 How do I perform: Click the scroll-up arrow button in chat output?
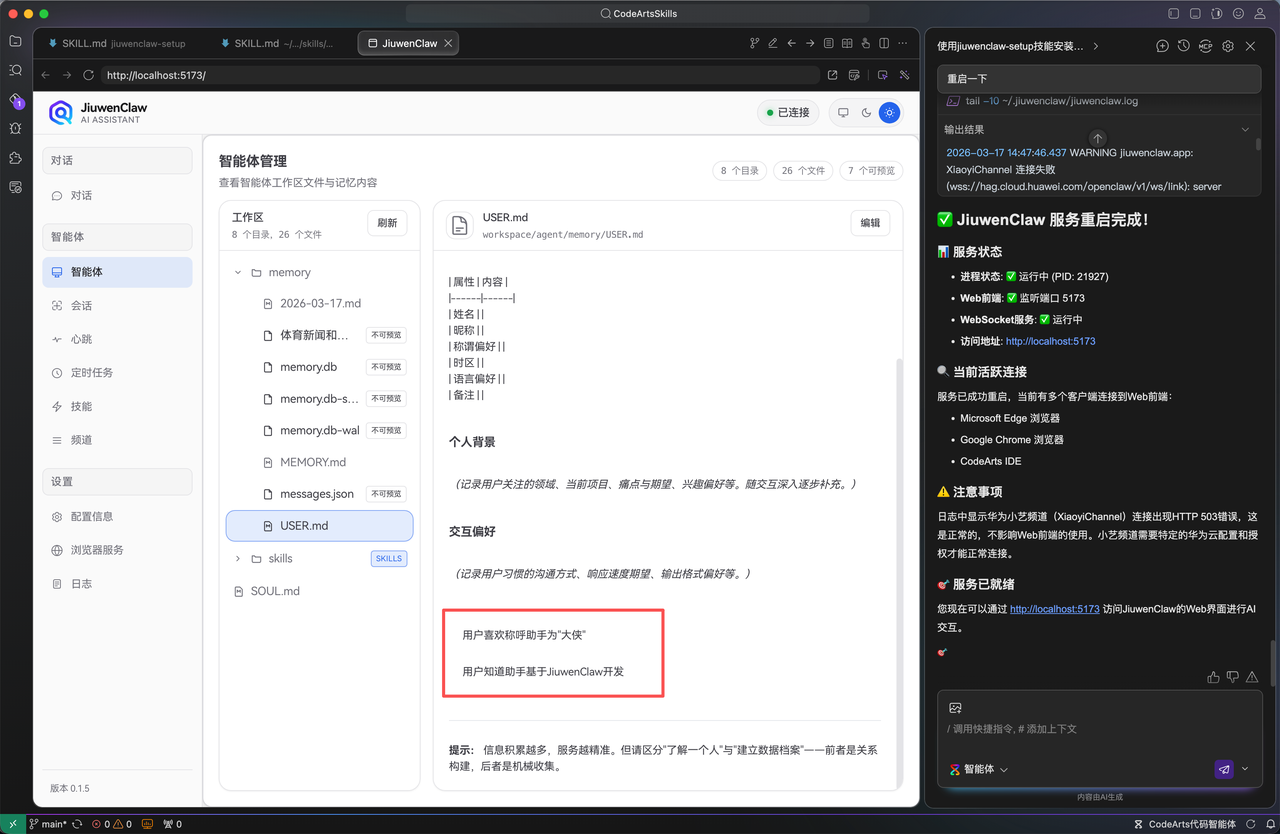click(1098, 139)
